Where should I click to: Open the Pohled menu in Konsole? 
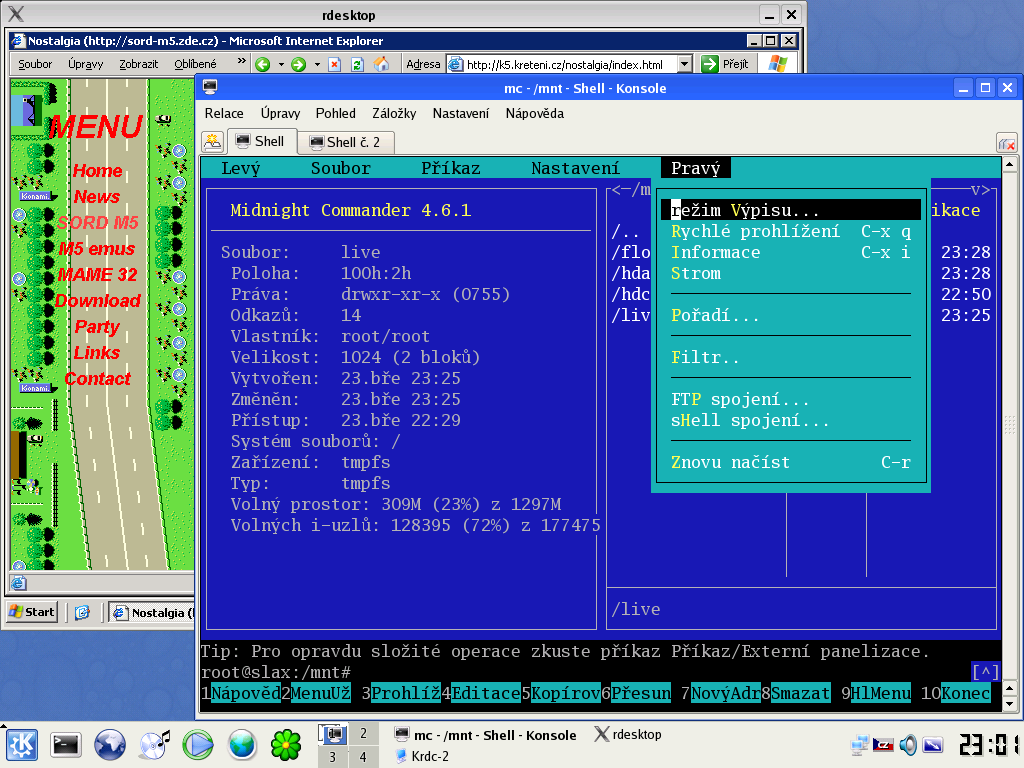336,114
